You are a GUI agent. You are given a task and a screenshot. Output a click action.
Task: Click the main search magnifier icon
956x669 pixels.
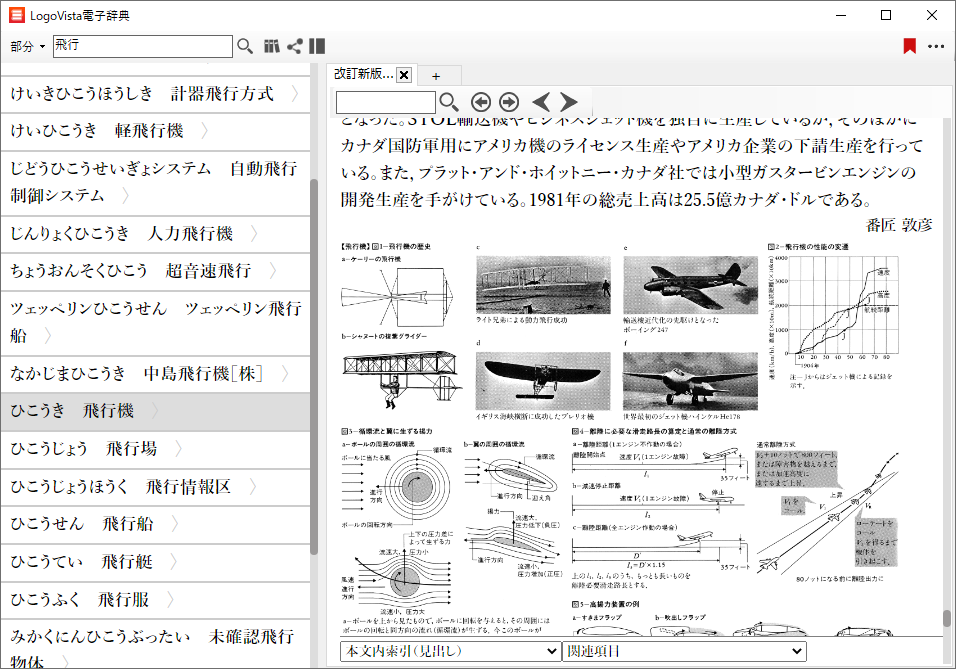[x=245, y=46]
